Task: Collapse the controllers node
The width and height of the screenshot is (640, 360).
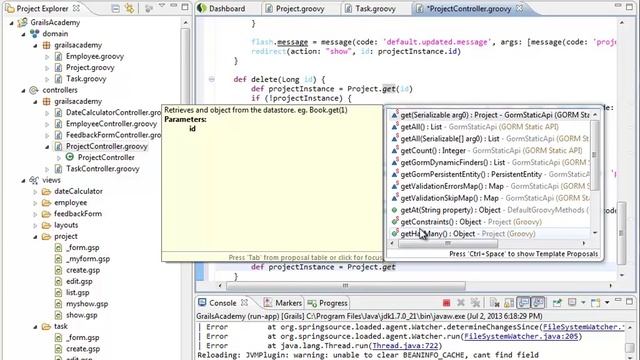Action: 23,91
